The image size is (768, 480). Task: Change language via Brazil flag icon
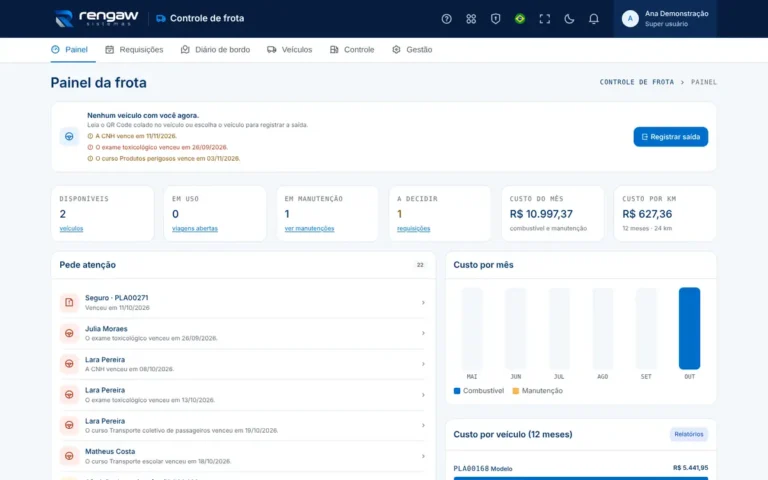point(520,19)
